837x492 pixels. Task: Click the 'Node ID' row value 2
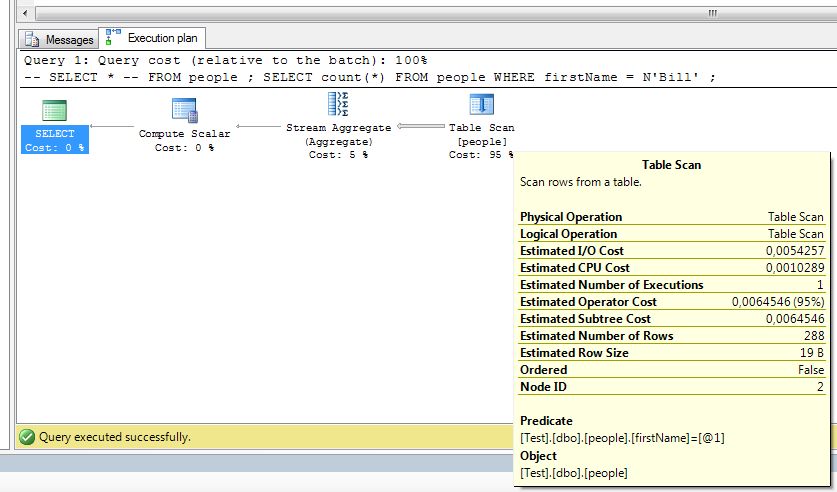tap(820, 387)
